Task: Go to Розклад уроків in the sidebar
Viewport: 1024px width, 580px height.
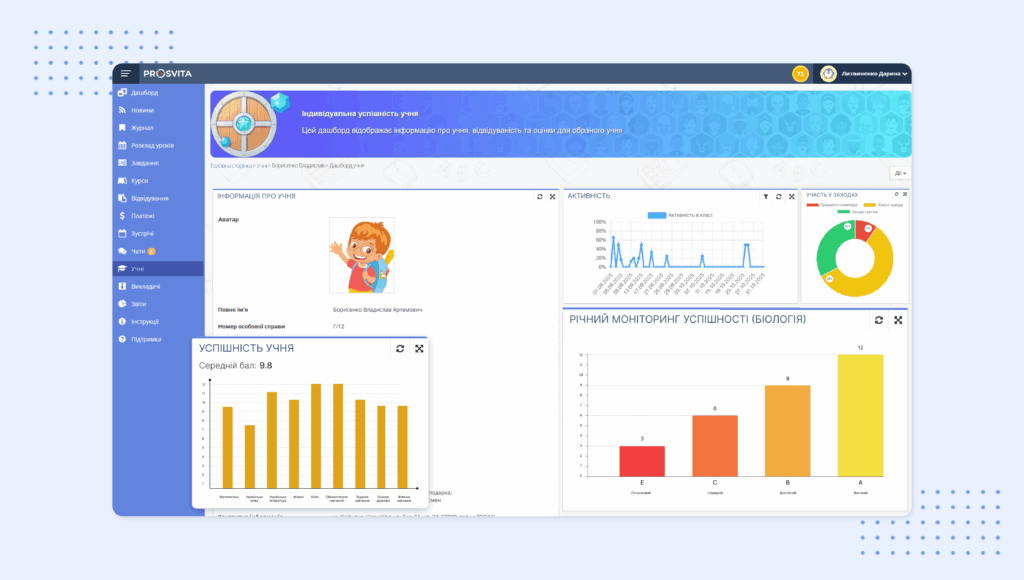Action: click(152, 145)
